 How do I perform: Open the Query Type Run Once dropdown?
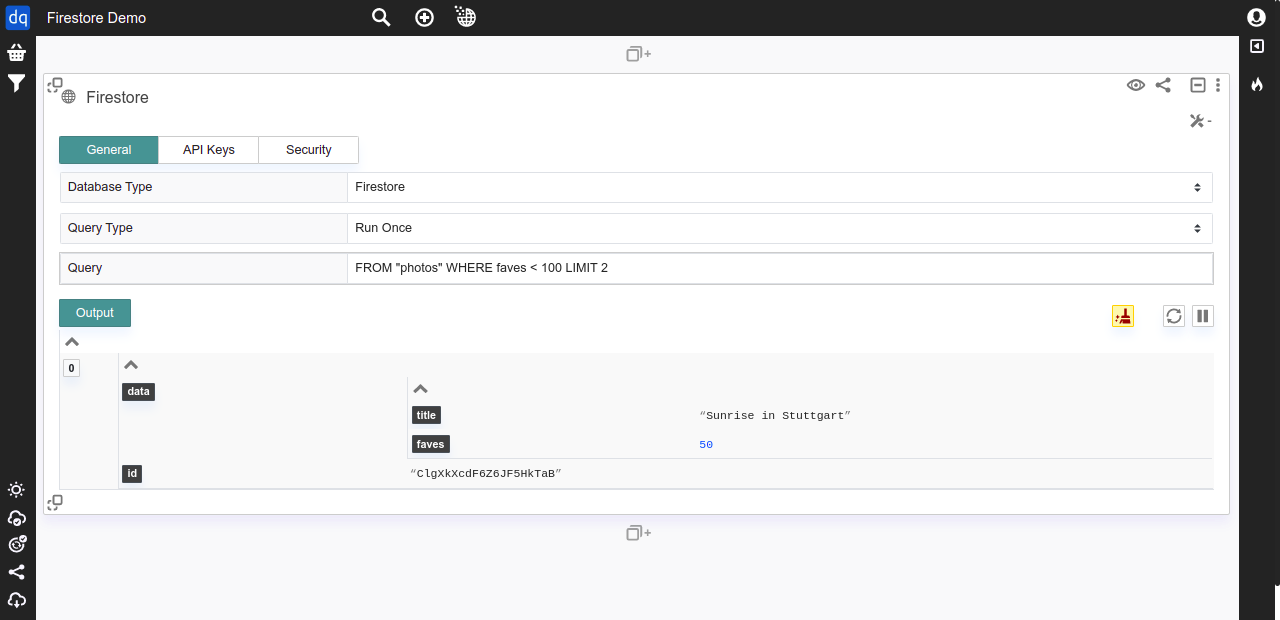point(780,228)
